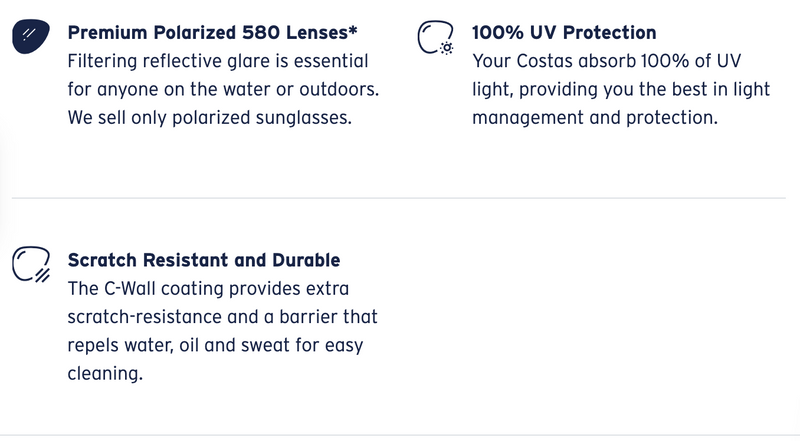Viewport: 800px width, 441px height.
Task: Click the text 'management and protection.'
Action: [595, 118]
